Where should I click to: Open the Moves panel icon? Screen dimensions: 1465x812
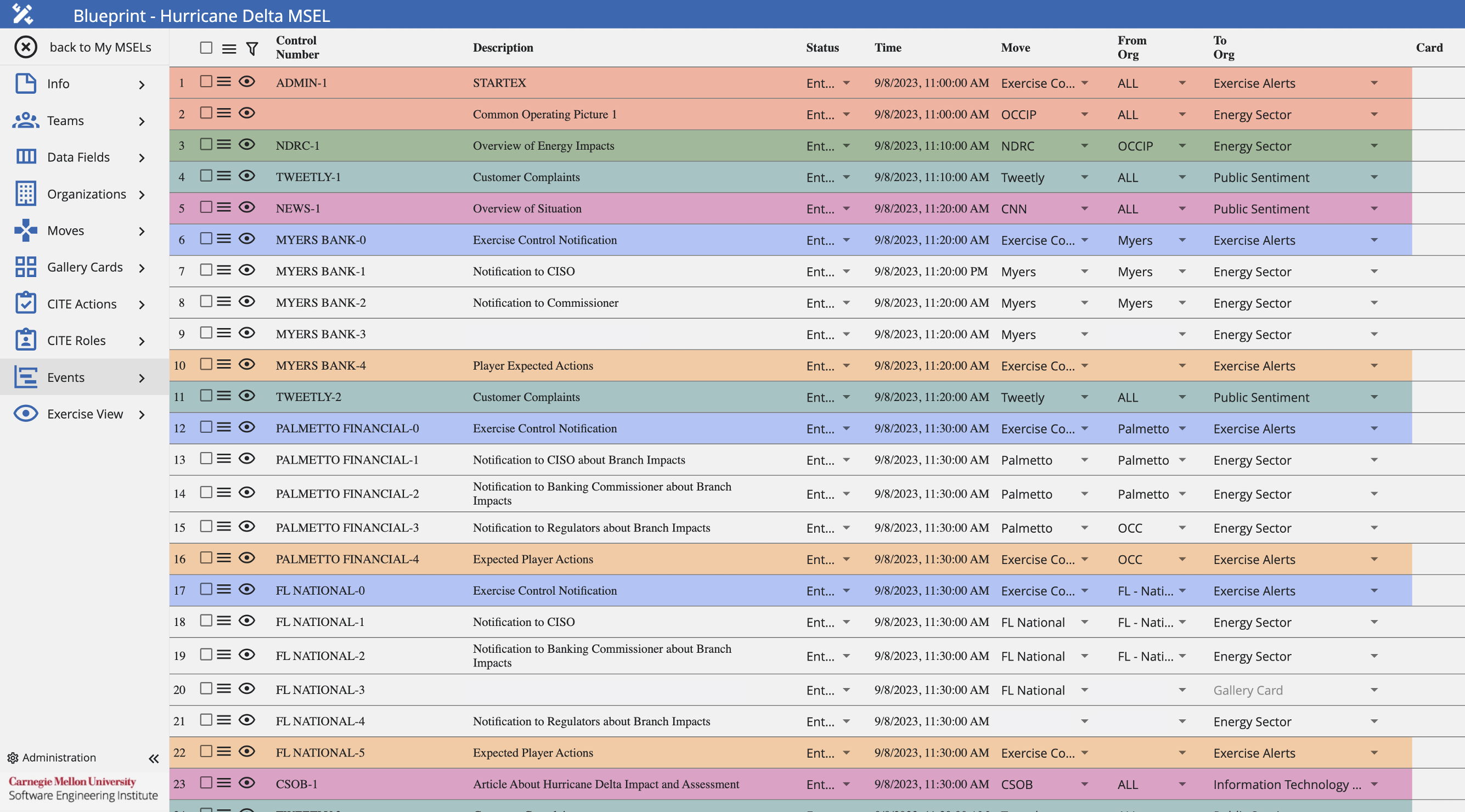(26, 230)
